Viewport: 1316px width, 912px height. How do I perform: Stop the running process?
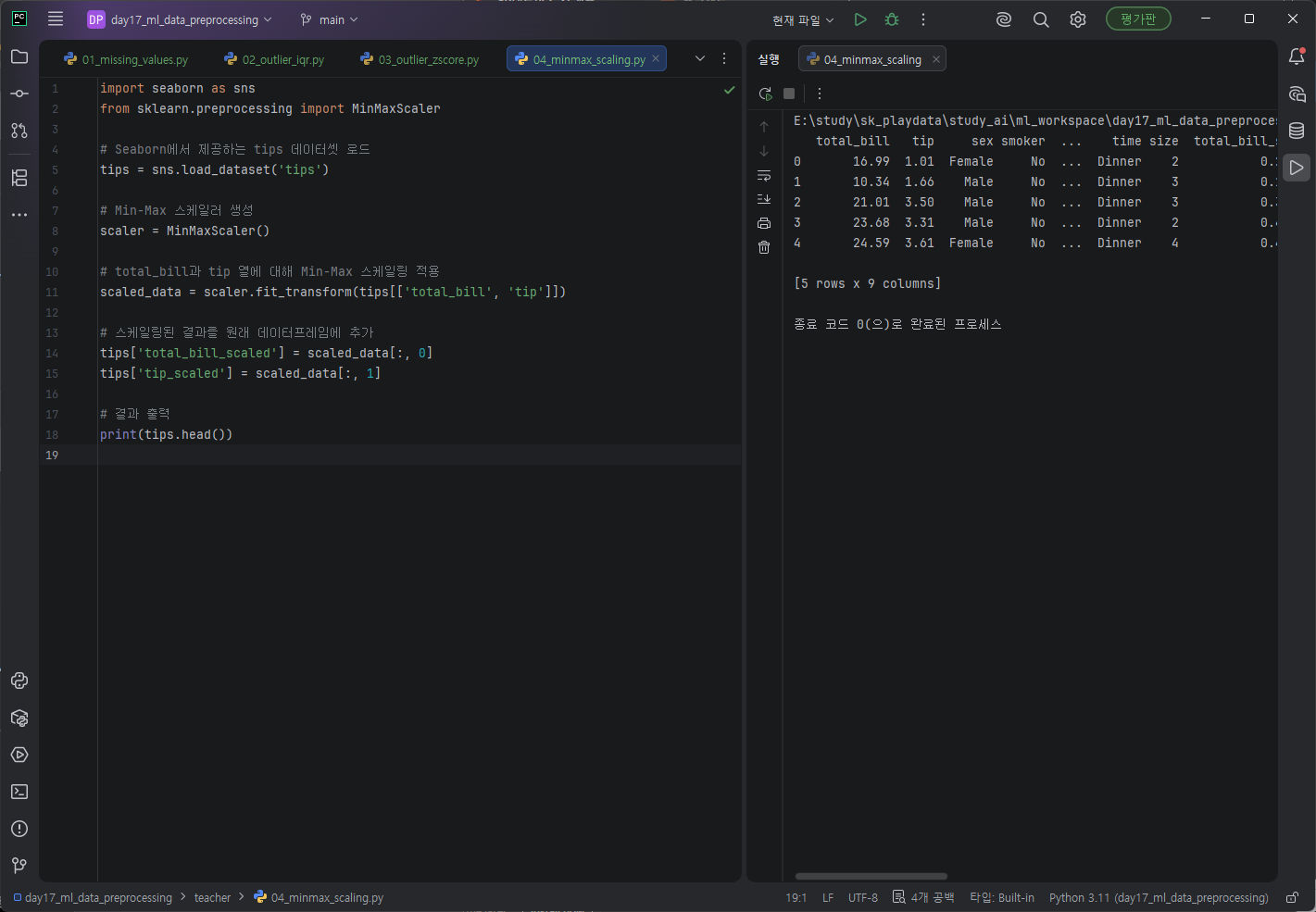[x=789, y=94]
